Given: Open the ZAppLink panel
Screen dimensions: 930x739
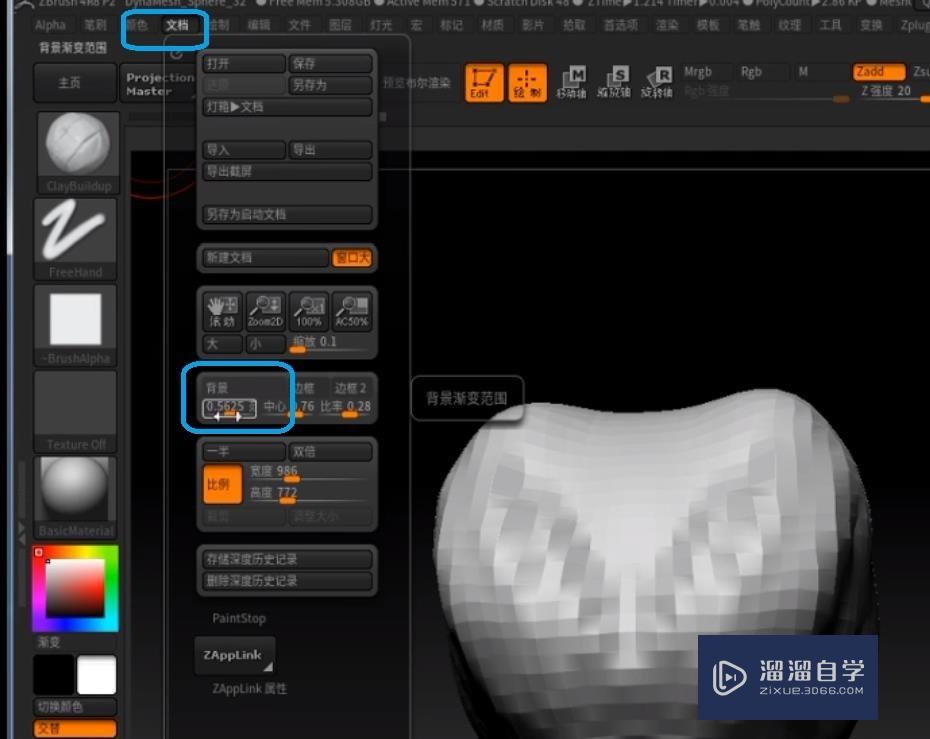Looking at the screenshot, I should tap(234, 655).
